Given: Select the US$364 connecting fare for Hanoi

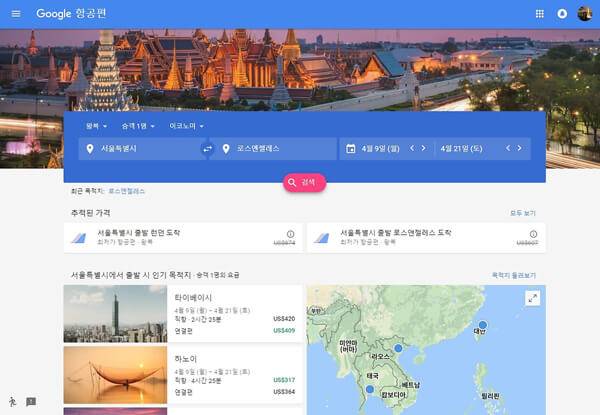Looking at the screenshot, I should pyautogui.click(x=284, y=392).
